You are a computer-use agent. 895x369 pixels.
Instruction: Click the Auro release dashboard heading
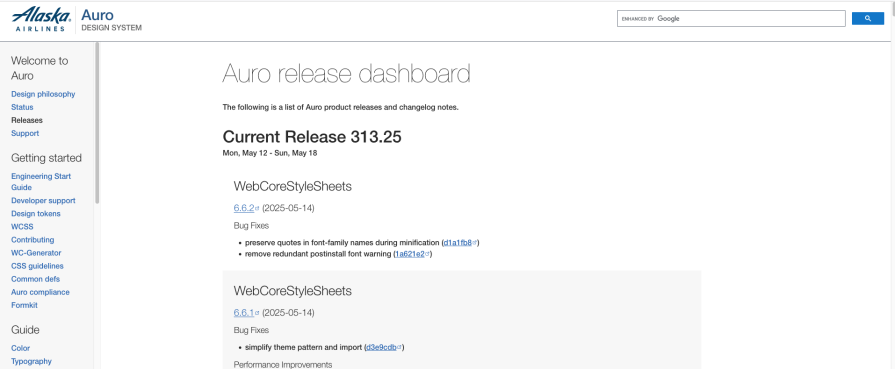point(346,74)
